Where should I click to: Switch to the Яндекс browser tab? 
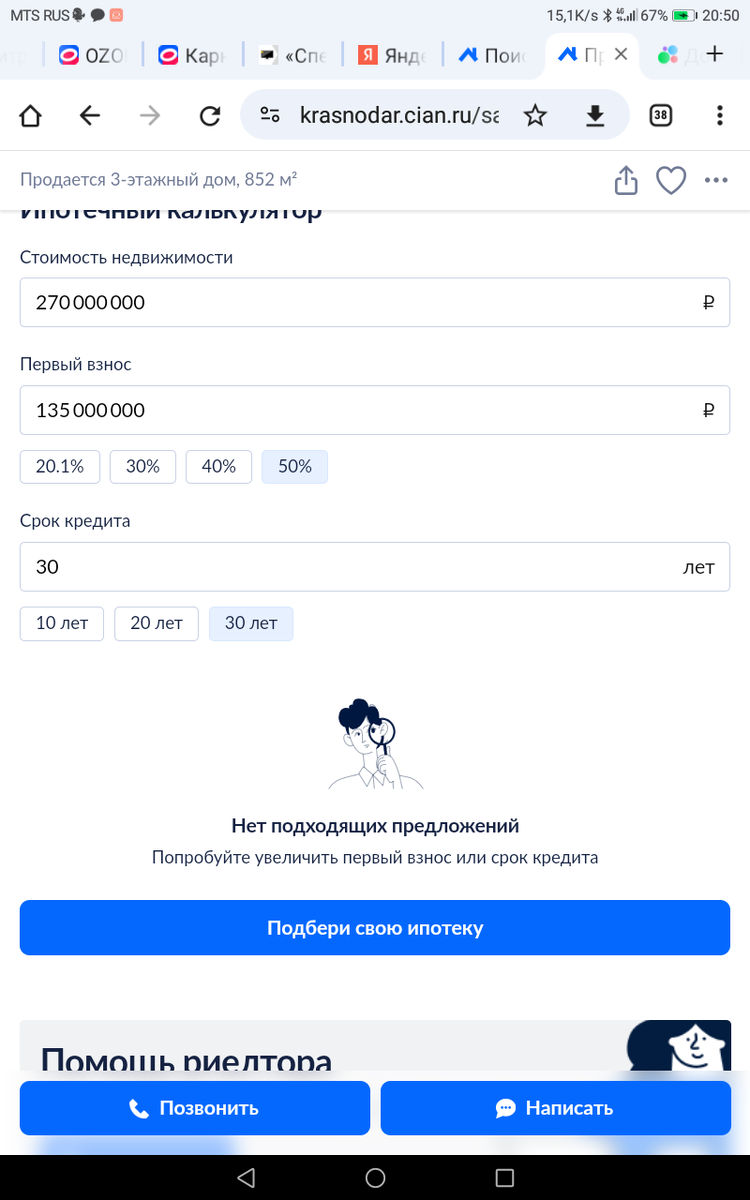(390, 55)
